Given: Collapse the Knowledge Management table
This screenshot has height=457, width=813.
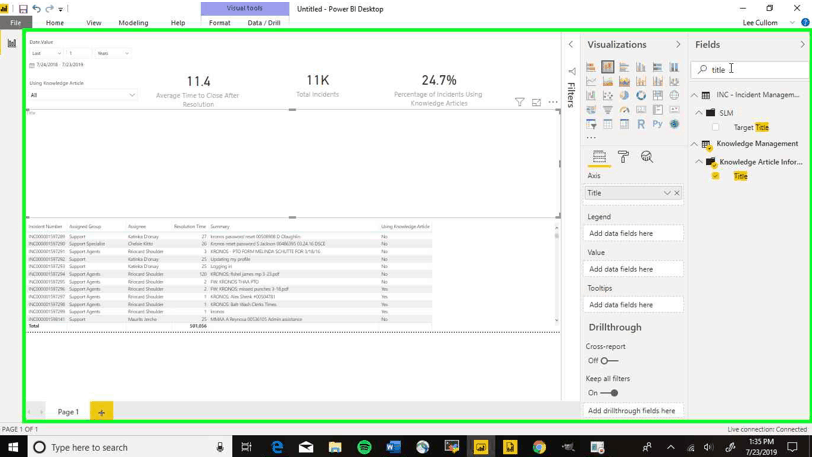Looking at the screenshot, I should pos(694,144).
